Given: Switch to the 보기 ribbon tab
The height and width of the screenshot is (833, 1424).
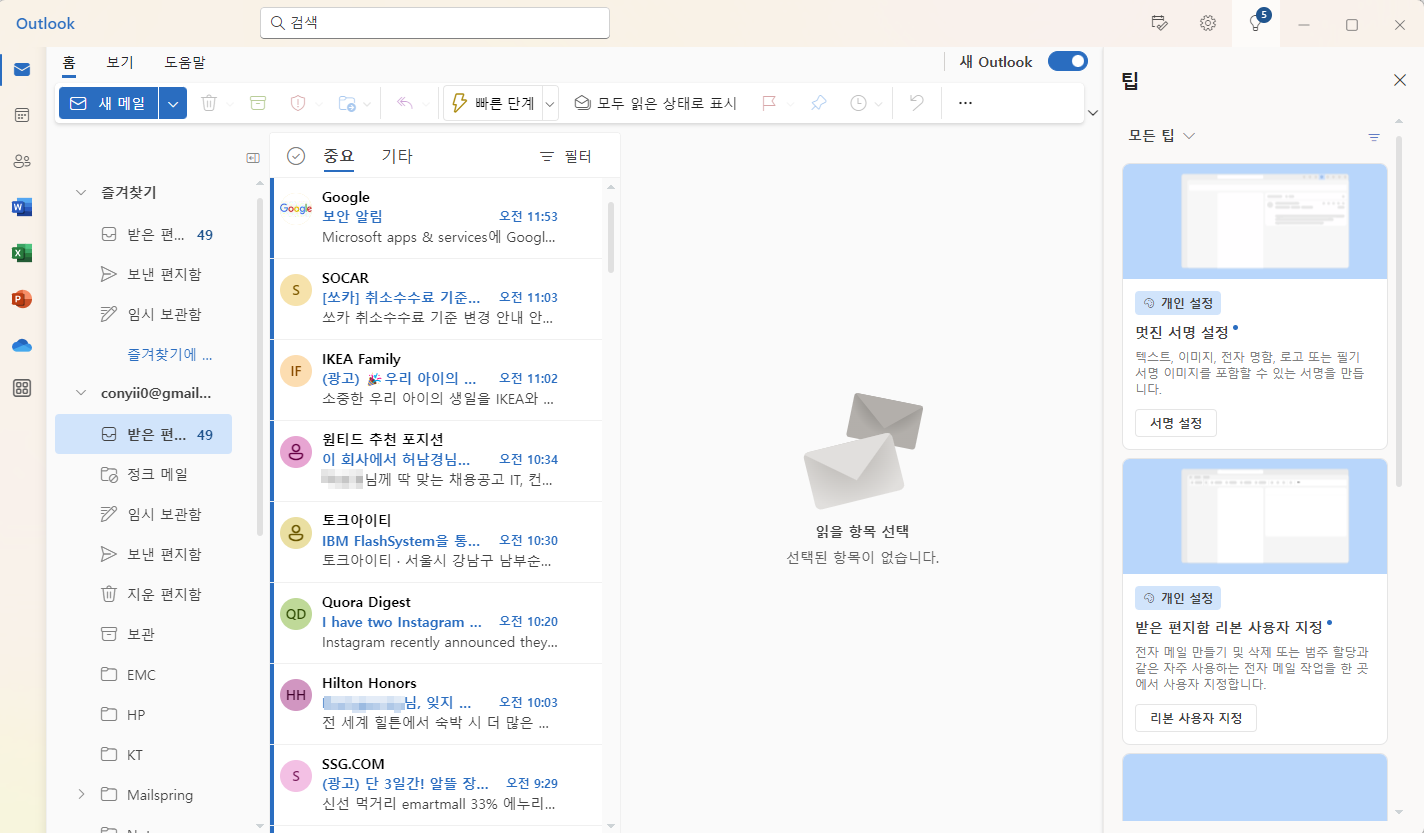Looking at the screenshot, I should [x=119, y=61].
